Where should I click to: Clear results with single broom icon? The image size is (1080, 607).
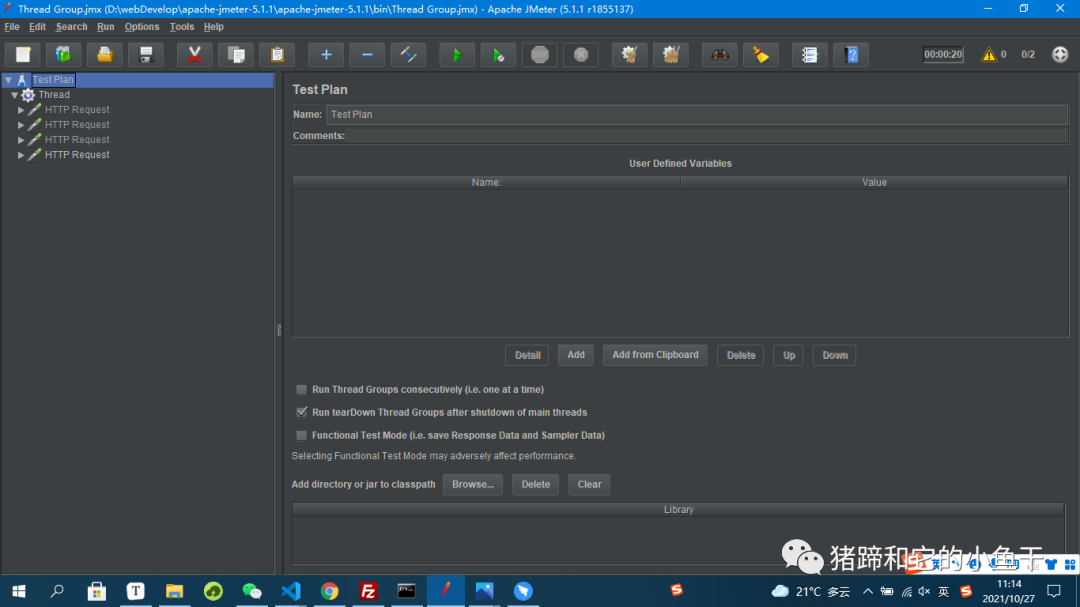tap(630, 54)
